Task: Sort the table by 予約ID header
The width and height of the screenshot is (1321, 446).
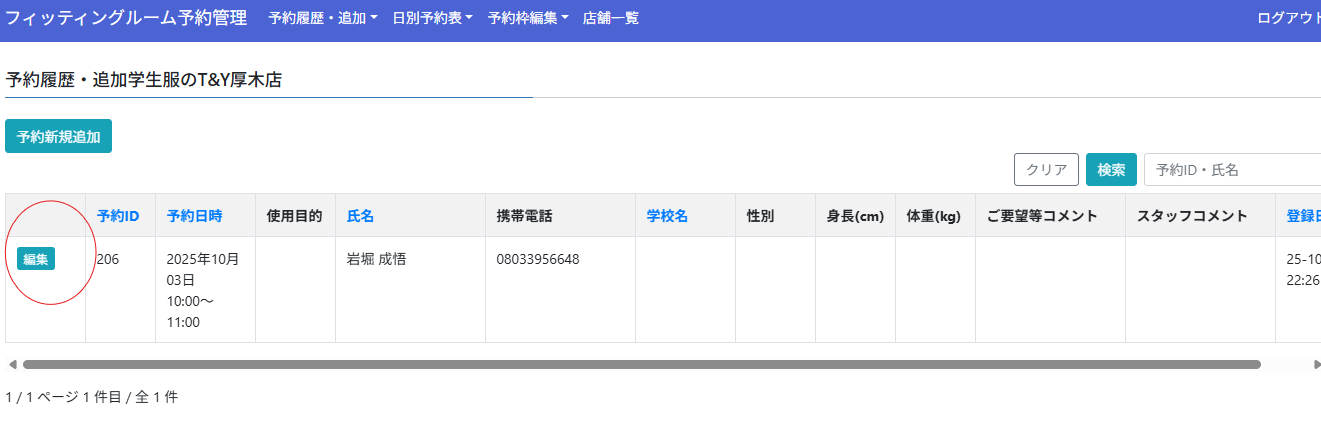Action: (118, 216)
